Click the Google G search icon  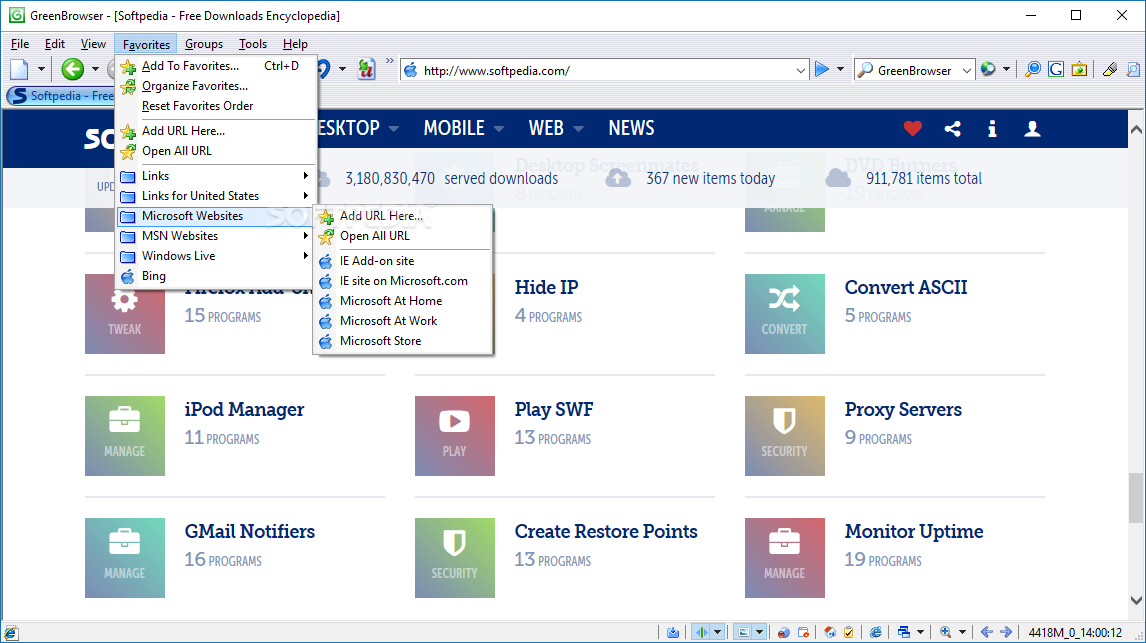pyautogui.click(x=1055, y=69)
